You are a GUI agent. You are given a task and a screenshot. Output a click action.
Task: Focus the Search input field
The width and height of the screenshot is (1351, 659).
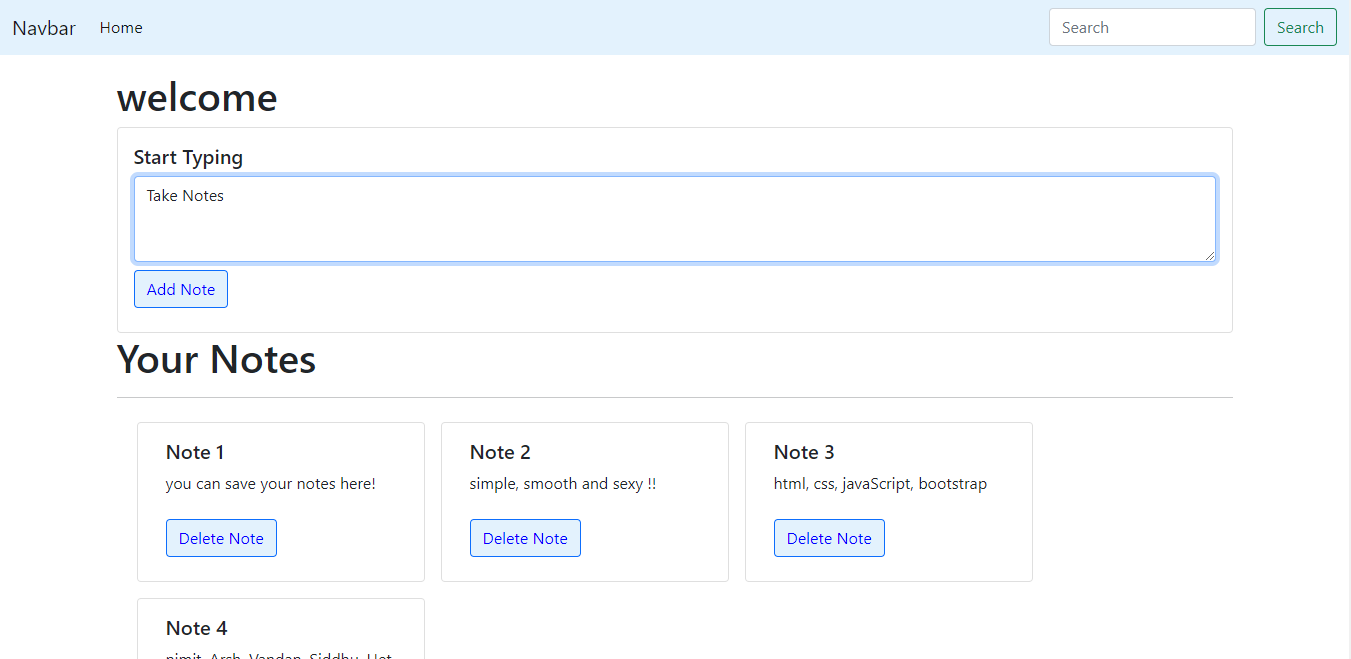(x=1151, y=28)
